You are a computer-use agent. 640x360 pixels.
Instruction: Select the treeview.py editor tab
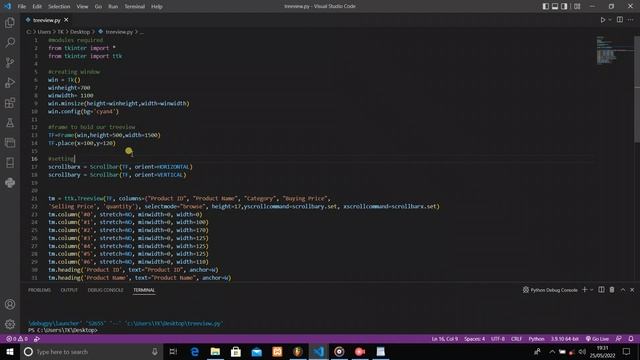pos(46,20)
